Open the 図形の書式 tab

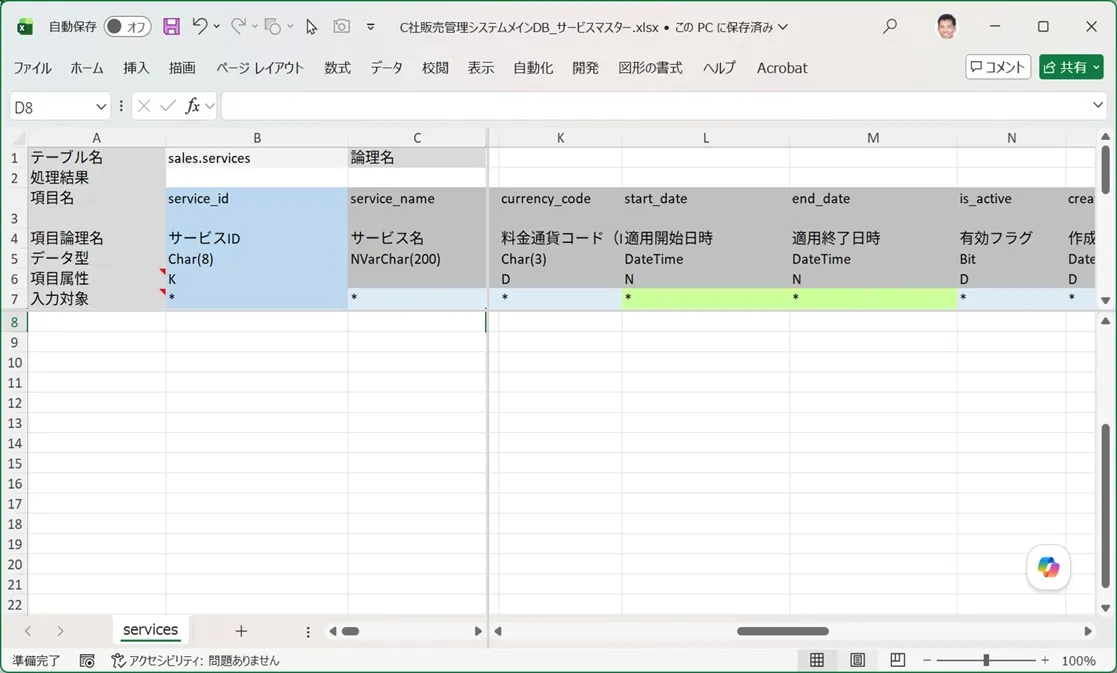click(x=650, y=68)
